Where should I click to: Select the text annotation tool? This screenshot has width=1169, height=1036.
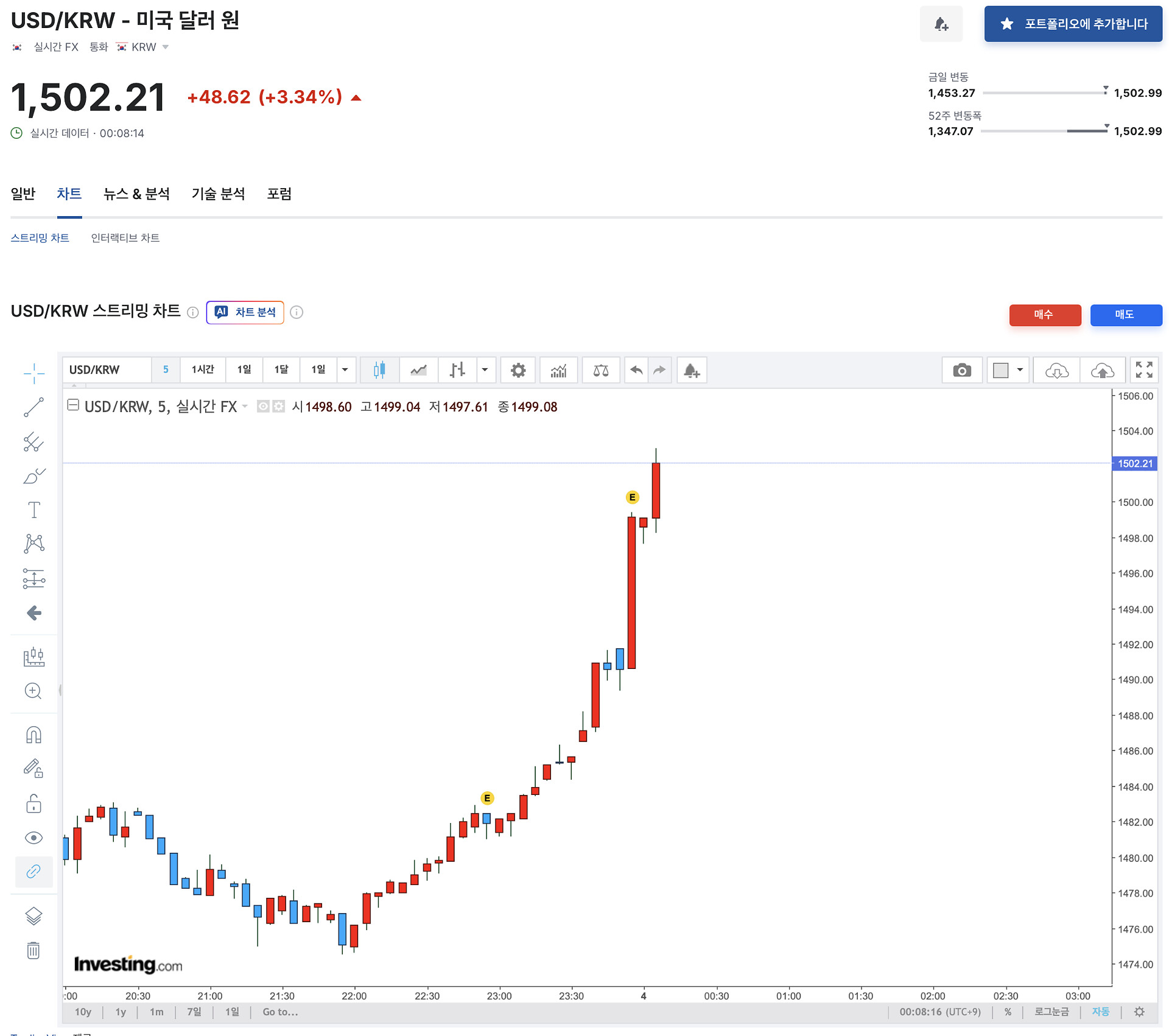tap(33, 509)
